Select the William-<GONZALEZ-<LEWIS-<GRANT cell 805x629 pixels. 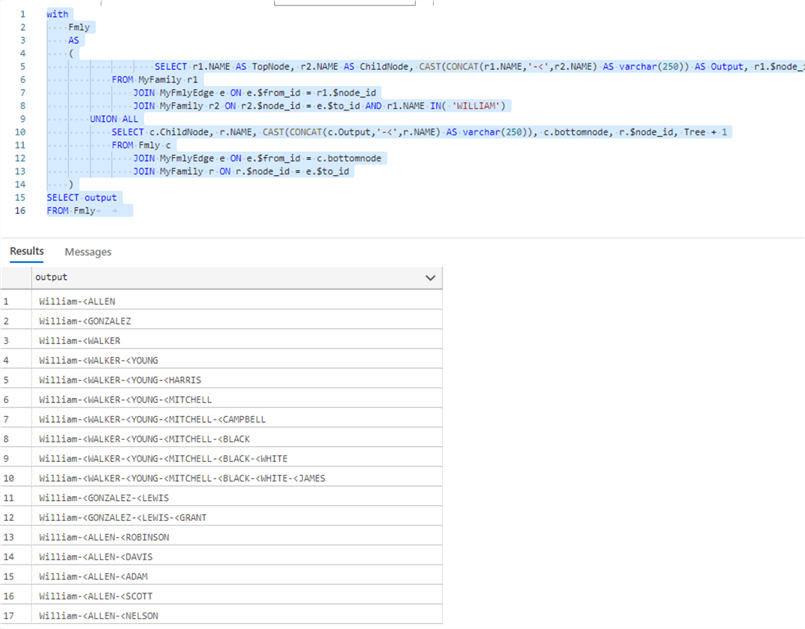[x=117, y=517]
